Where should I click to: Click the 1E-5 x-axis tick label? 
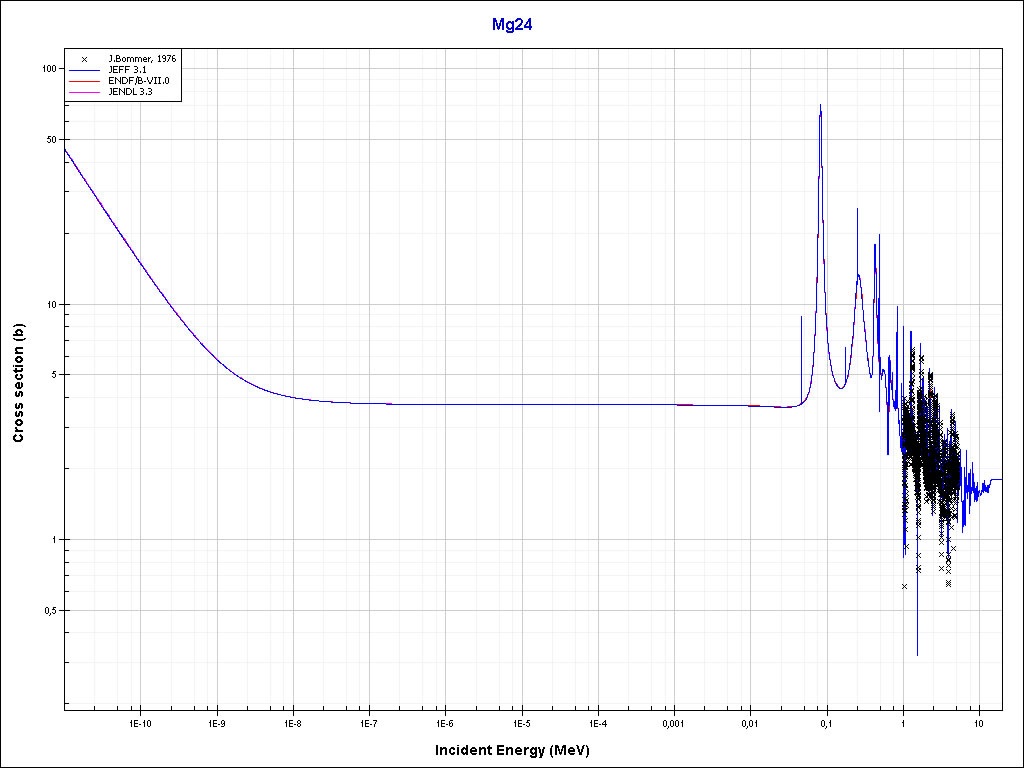pos(521,723)
